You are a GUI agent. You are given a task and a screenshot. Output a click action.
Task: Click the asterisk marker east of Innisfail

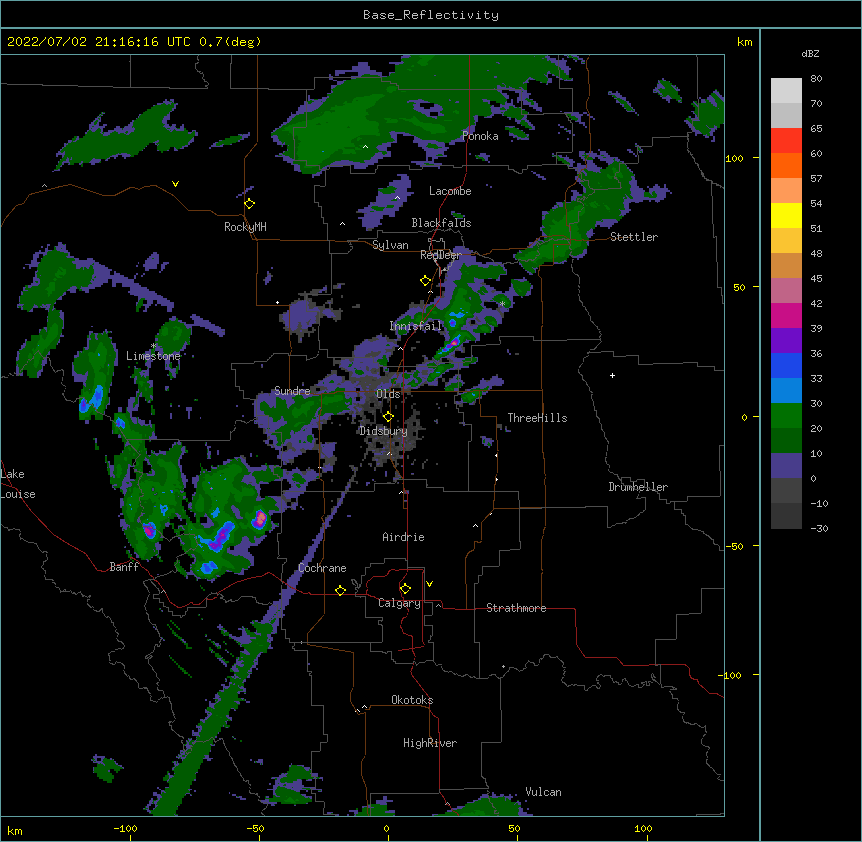[x=502, y=304]
